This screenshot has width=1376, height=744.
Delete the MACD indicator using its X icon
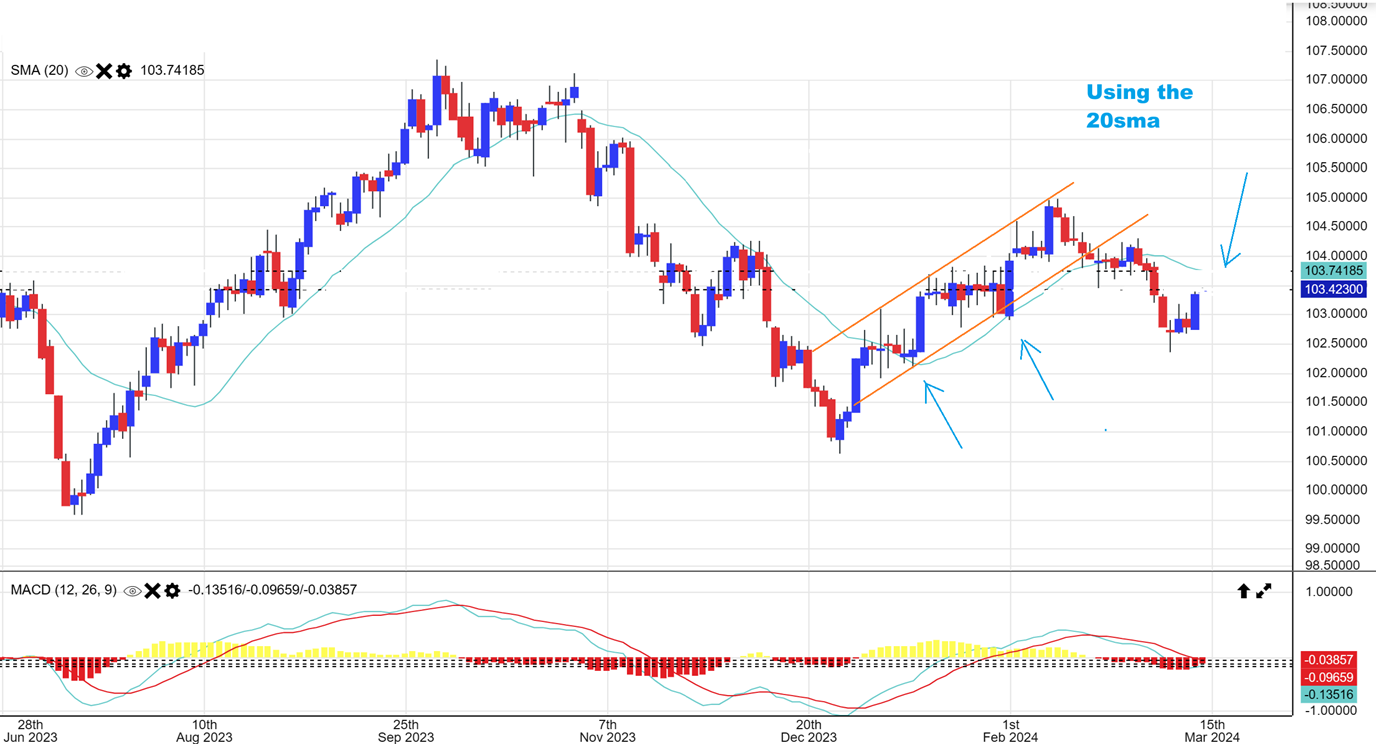click(x=152, y=591)
